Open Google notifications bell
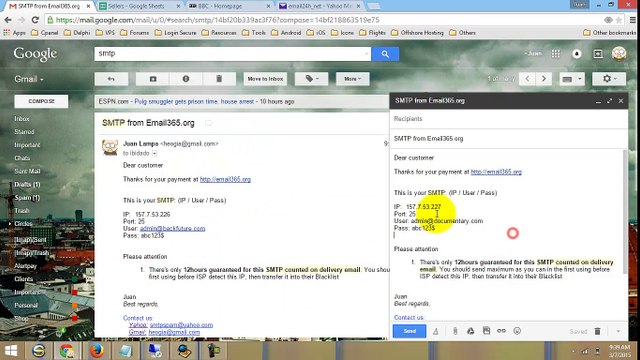640x360 pixels. pos(577,54)
